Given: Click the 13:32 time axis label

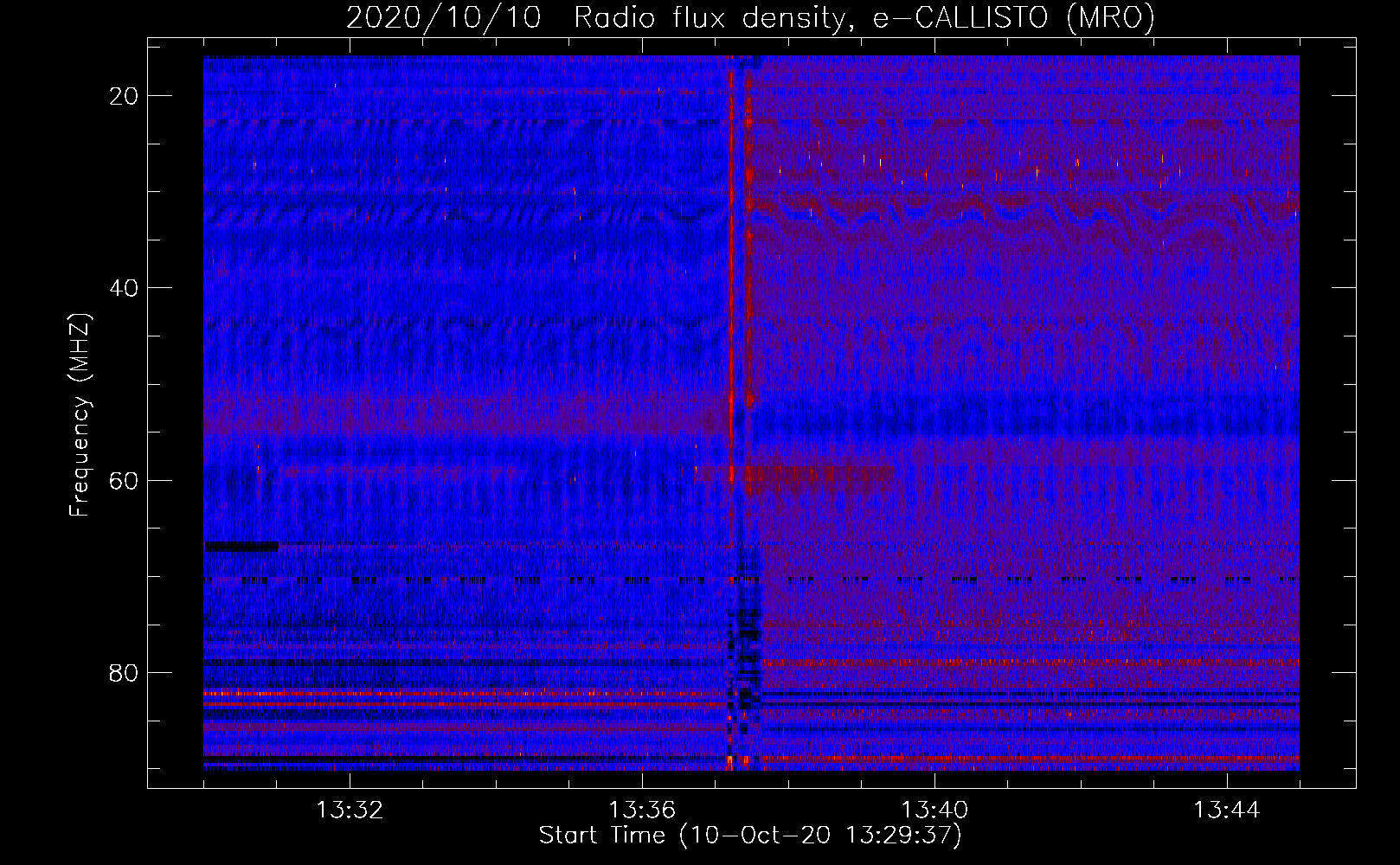Looking at the screenshot, I should click(350, 811).
